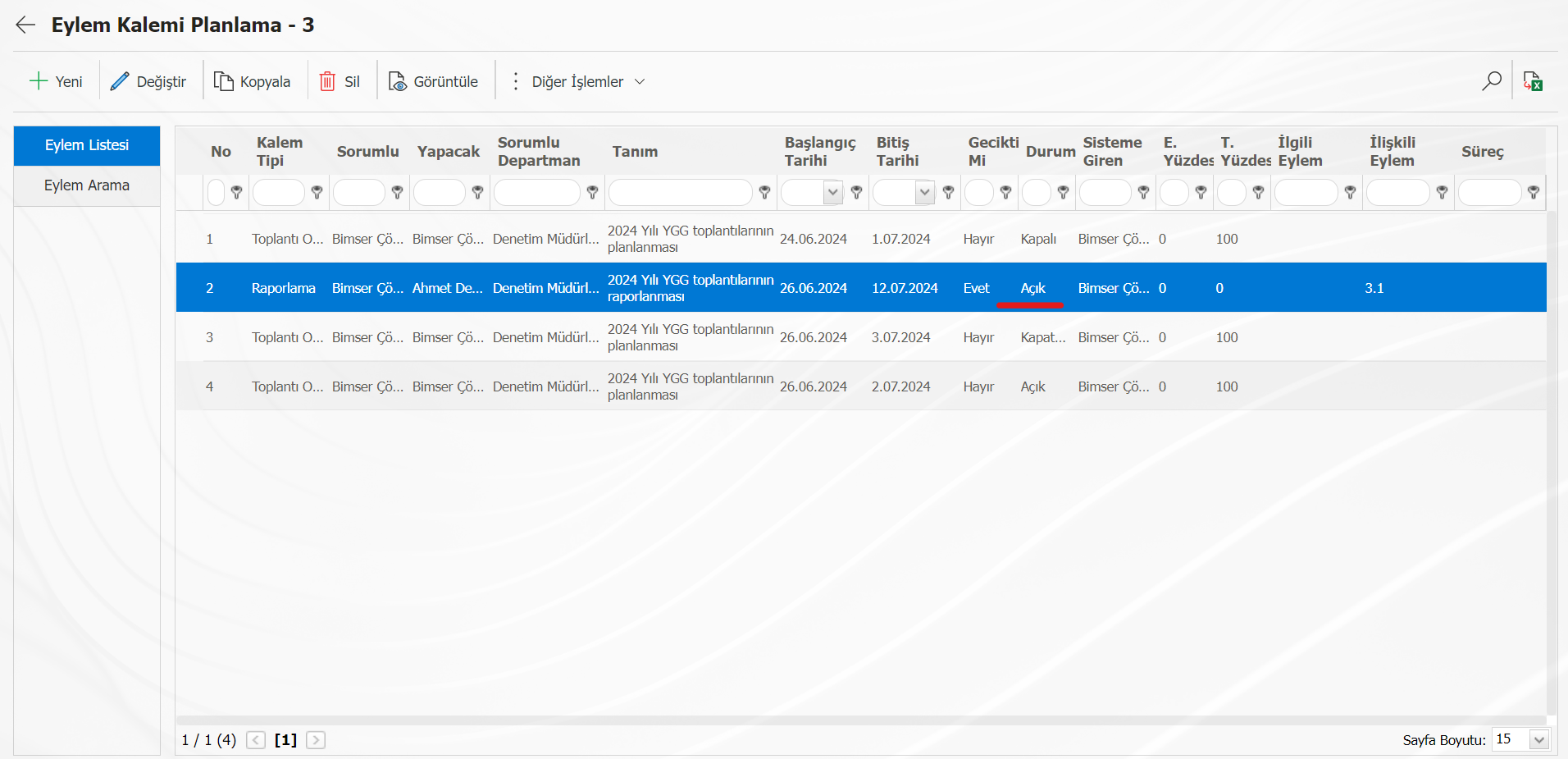Click filter icon of Sisteme Giren column
The height and width of the screenshot is (759, 1568).
point(1143,192)
